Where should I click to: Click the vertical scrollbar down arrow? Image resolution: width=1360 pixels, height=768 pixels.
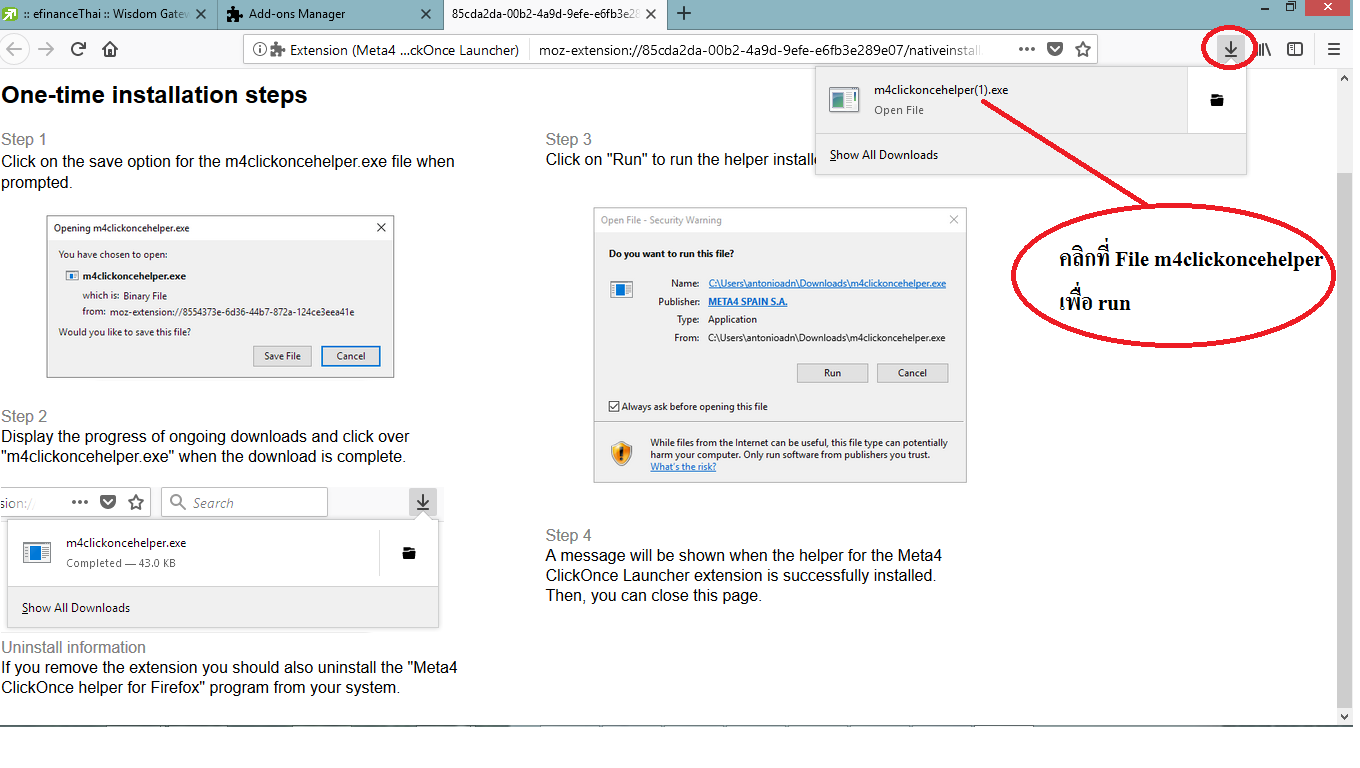1344,716
